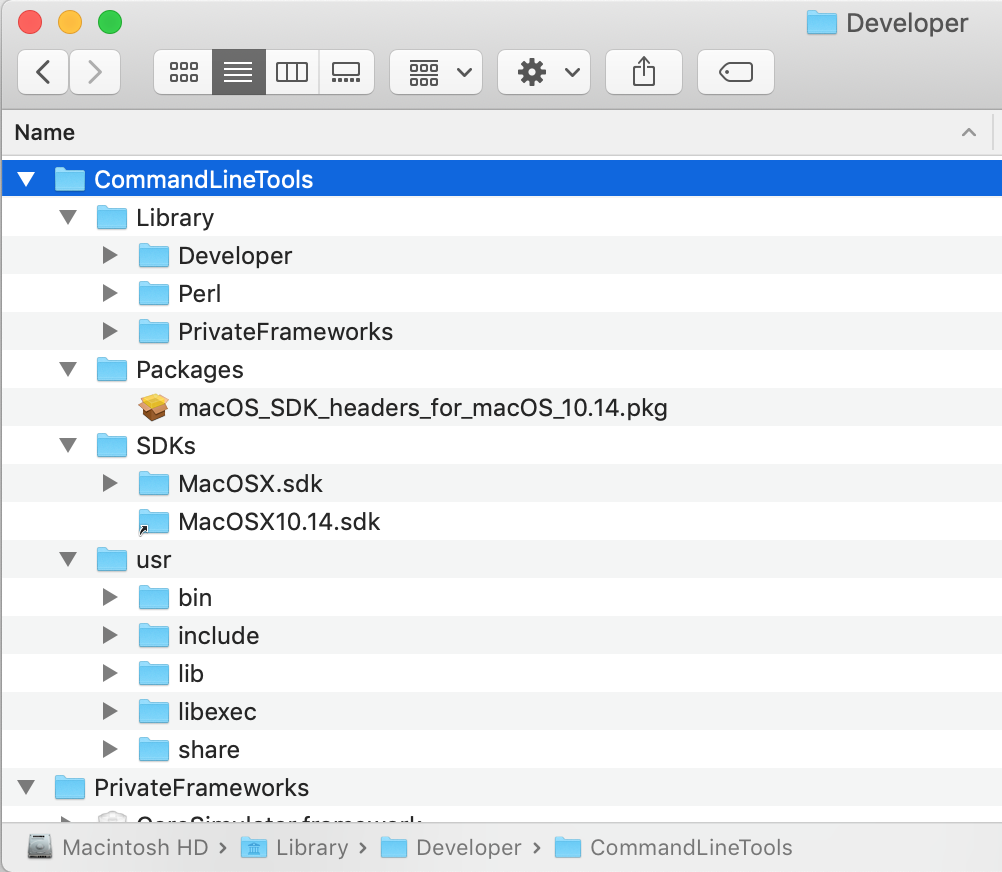Collapse the SDKs folder triangle

click(68, 446)
